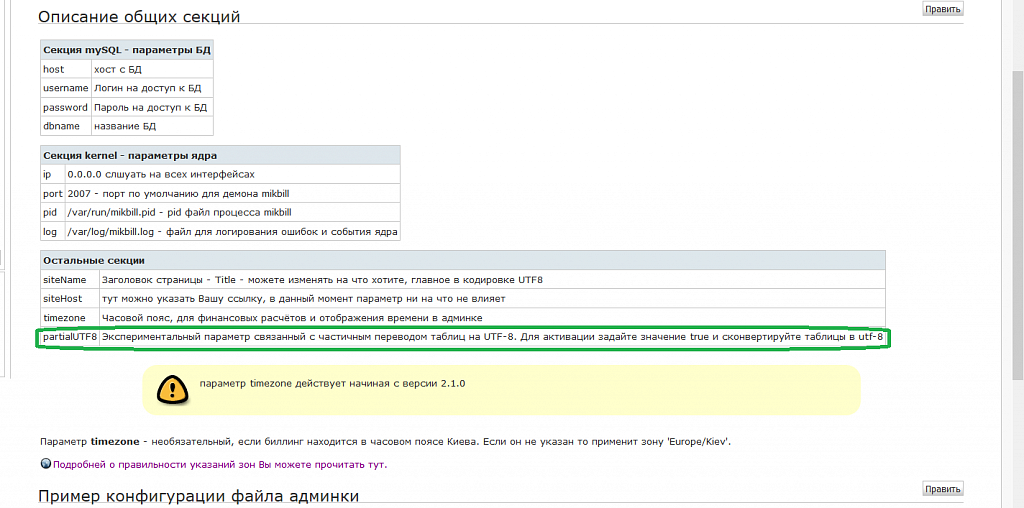Click the highlighted partialUTF8 parameter cell
Image resolution: width=1024 pixels, height=508 pixels.
pos(69,337)
